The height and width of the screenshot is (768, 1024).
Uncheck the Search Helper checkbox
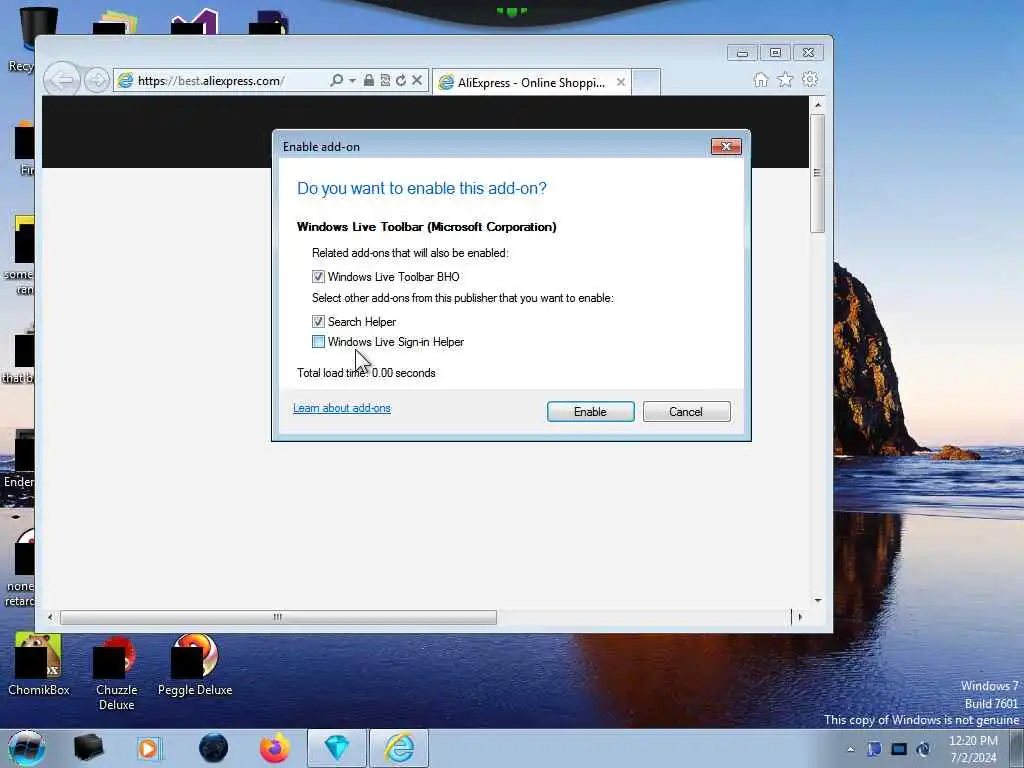318,321
